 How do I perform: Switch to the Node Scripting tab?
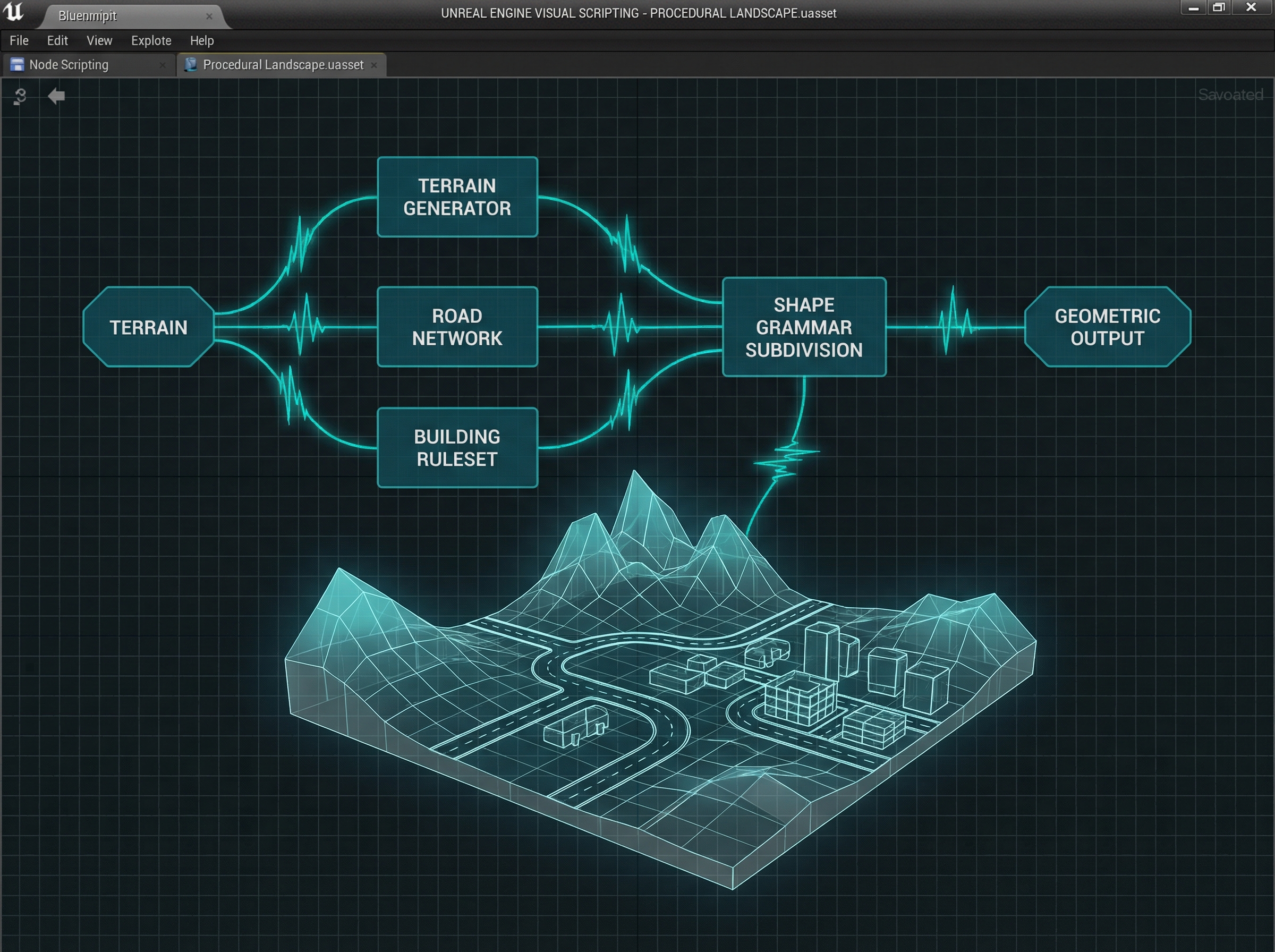pyautogui.click(x=69, y=64)
